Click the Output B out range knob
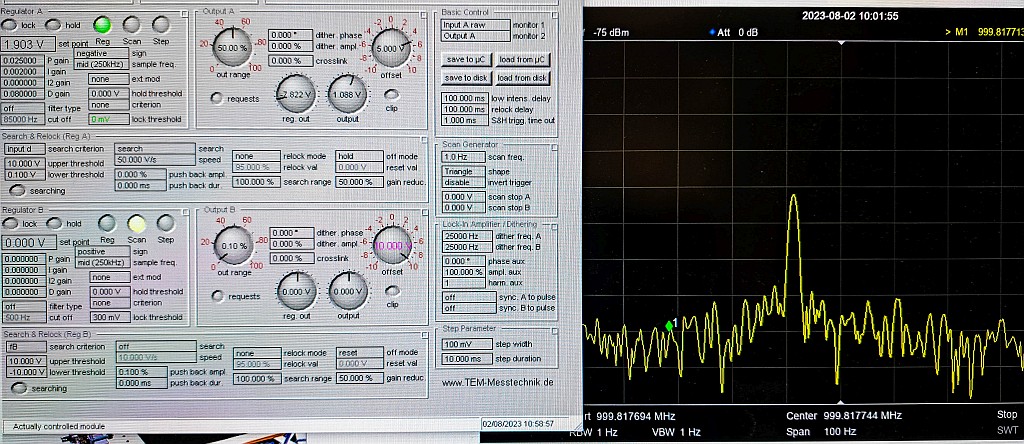Image resolution: width=1024 pixels, height=444 pixels. pyautogui.click(x=233, y=247)
